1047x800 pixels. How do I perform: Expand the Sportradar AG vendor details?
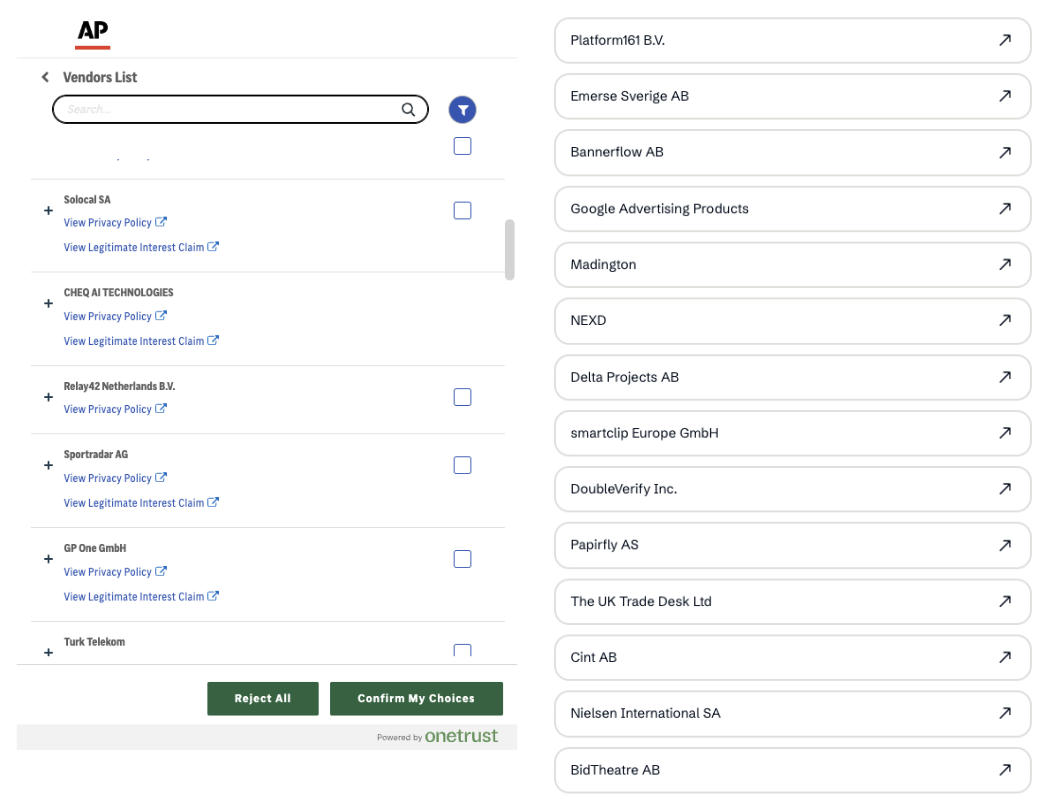click(48, 465)
